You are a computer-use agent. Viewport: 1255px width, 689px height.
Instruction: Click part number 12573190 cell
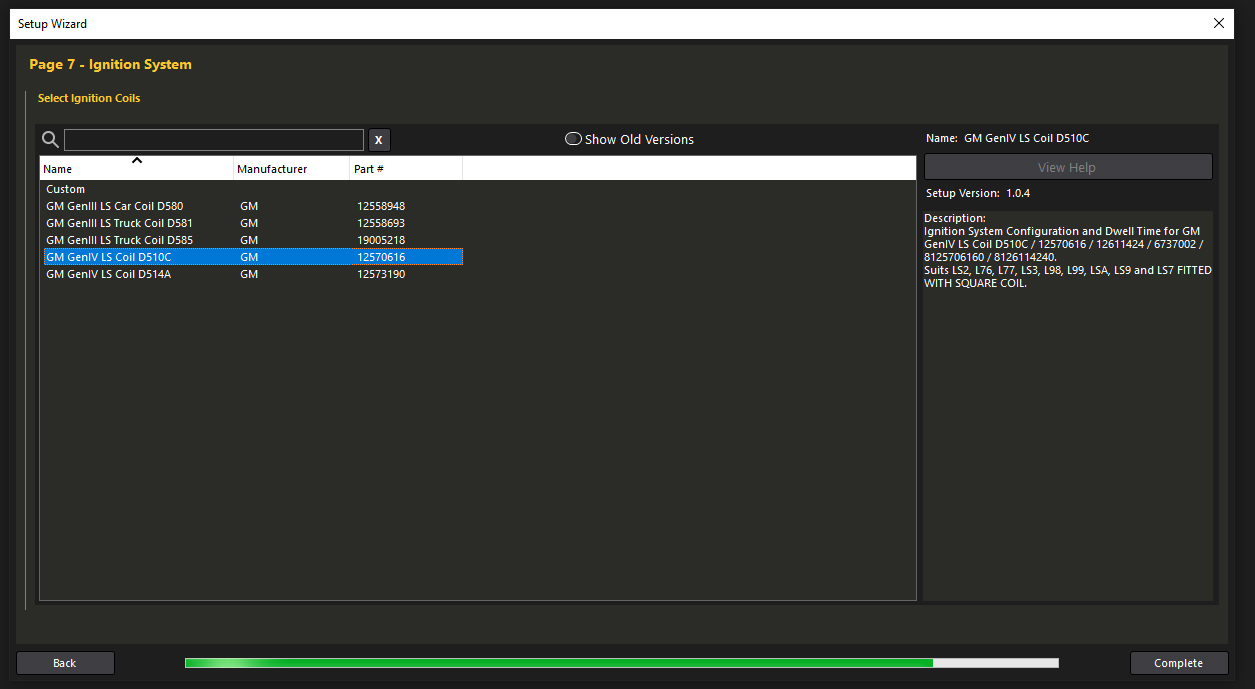pos(381,274)
